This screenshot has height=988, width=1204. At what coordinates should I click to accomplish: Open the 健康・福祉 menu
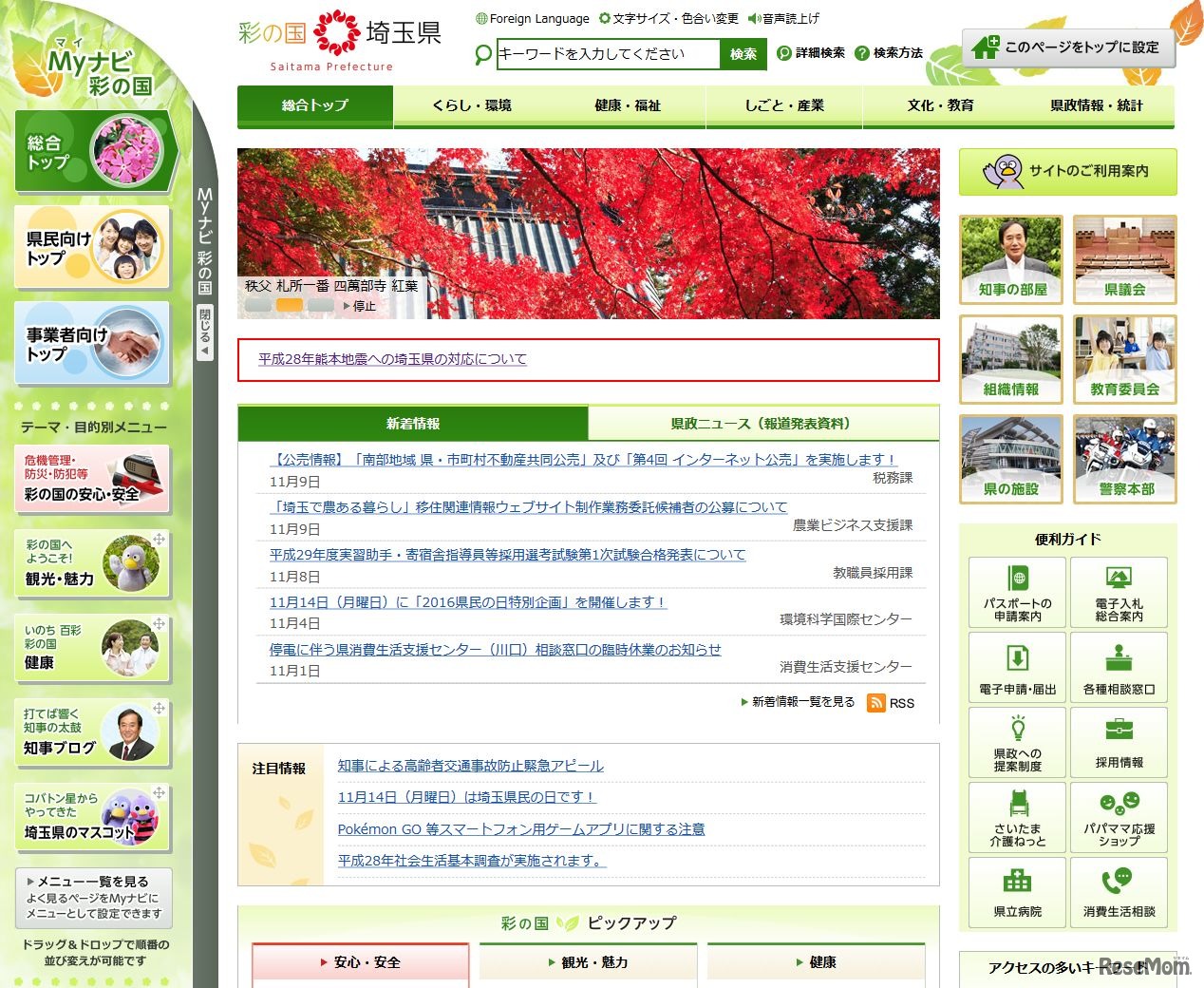[x=628, y=105]
